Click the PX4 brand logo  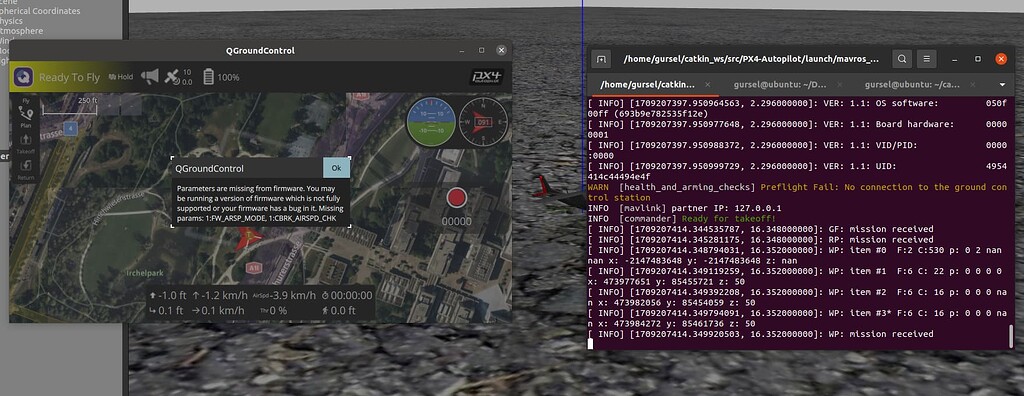(487, 77)
